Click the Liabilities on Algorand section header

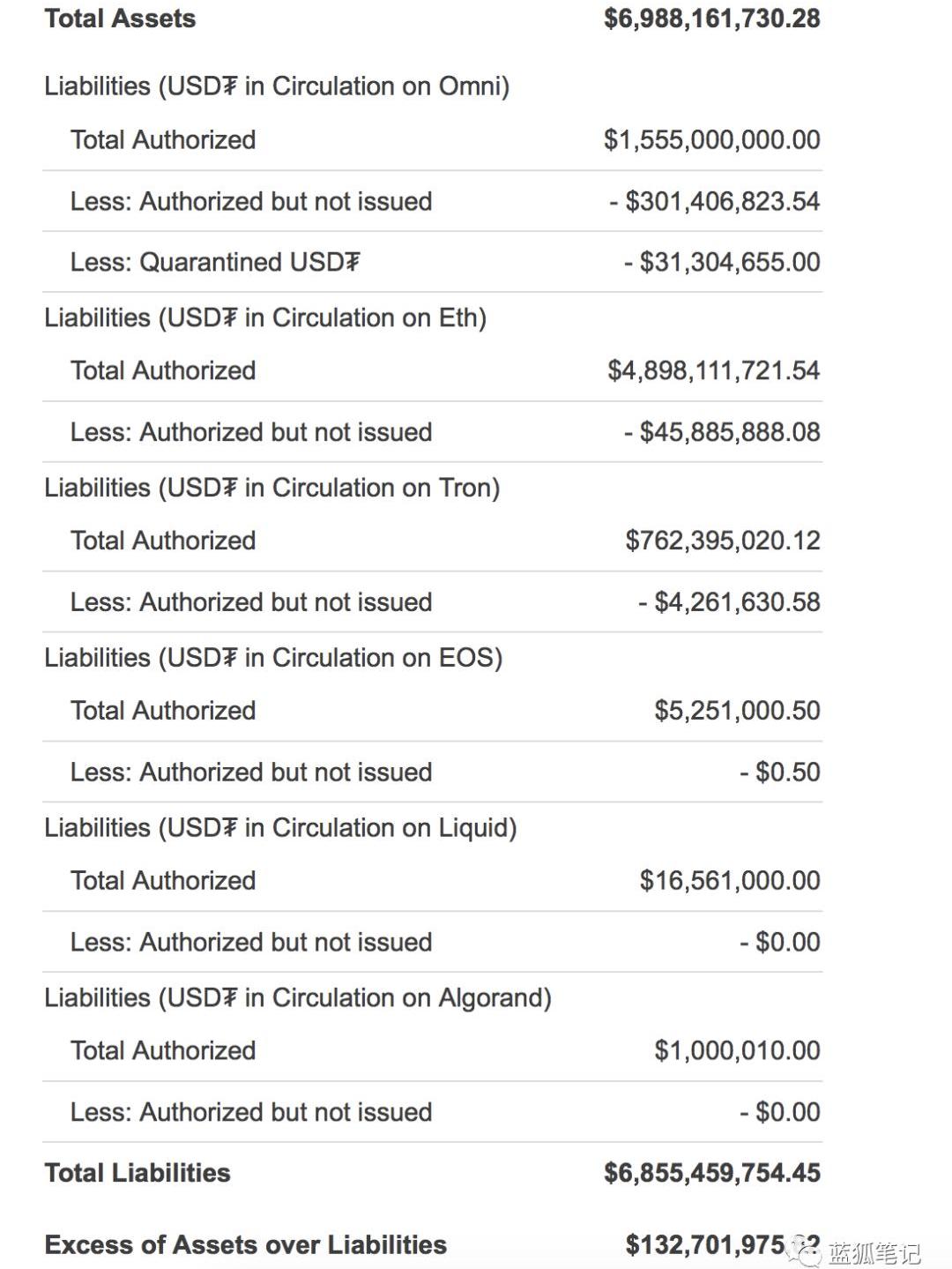click(x=298, y=998)
